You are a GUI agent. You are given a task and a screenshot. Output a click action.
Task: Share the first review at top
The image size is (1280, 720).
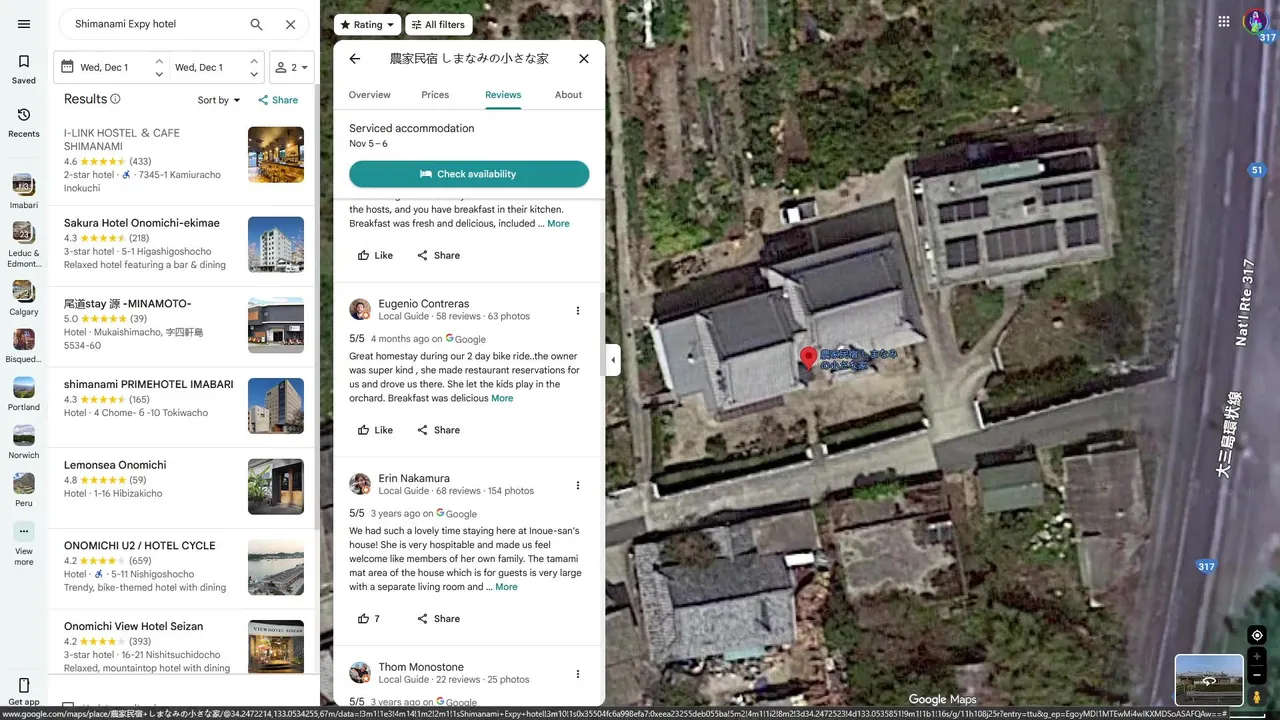pyautogui.click(x=438, y=255)
